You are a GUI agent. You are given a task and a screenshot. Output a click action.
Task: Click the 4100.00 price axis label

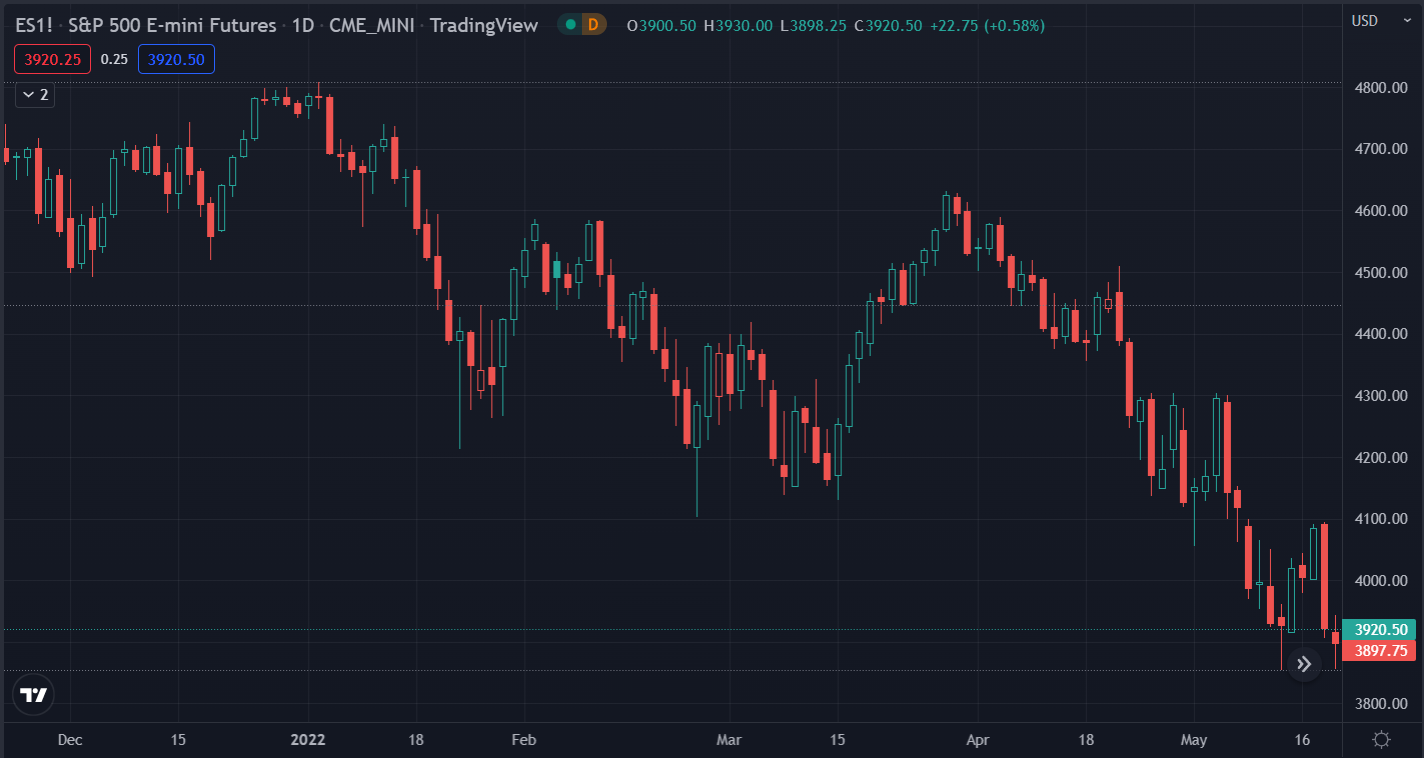[x=1380, y=519]
